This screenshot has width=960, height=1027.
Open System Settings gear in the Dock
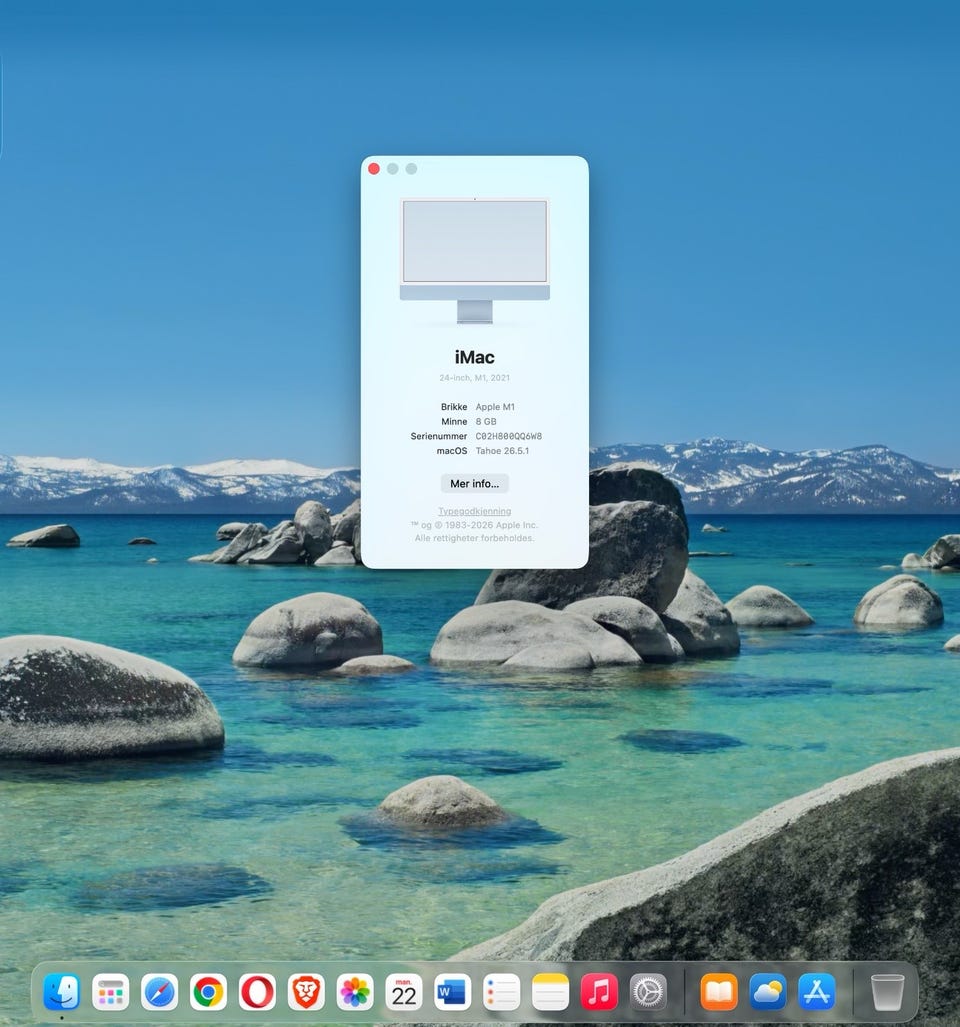click(648, 992)
